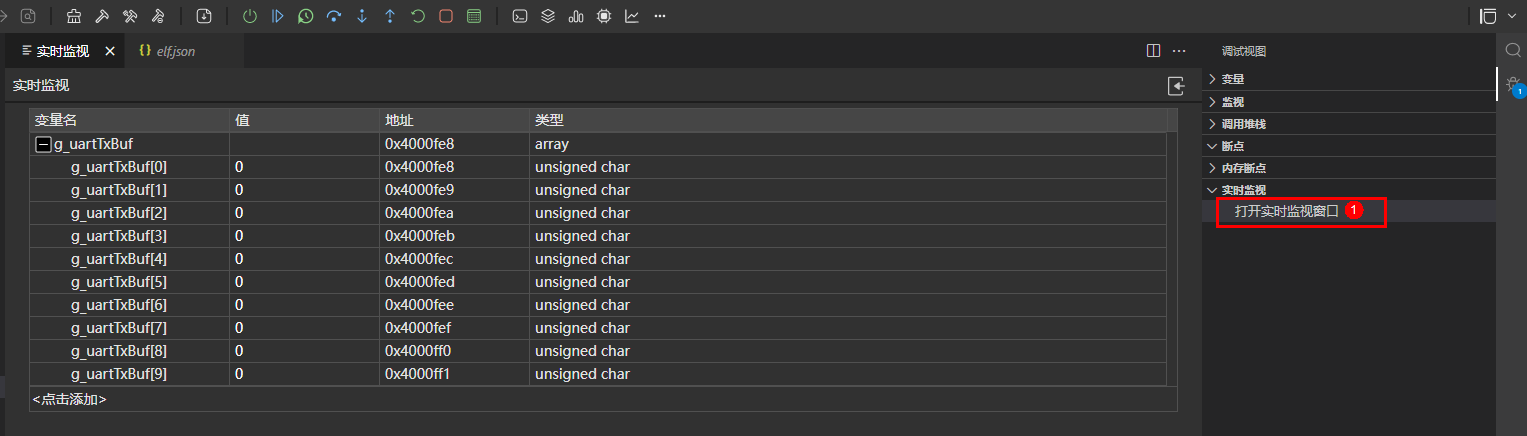Click the red stop debugging icon
The width and height of the screenshot is (1527, 436).
445,16
